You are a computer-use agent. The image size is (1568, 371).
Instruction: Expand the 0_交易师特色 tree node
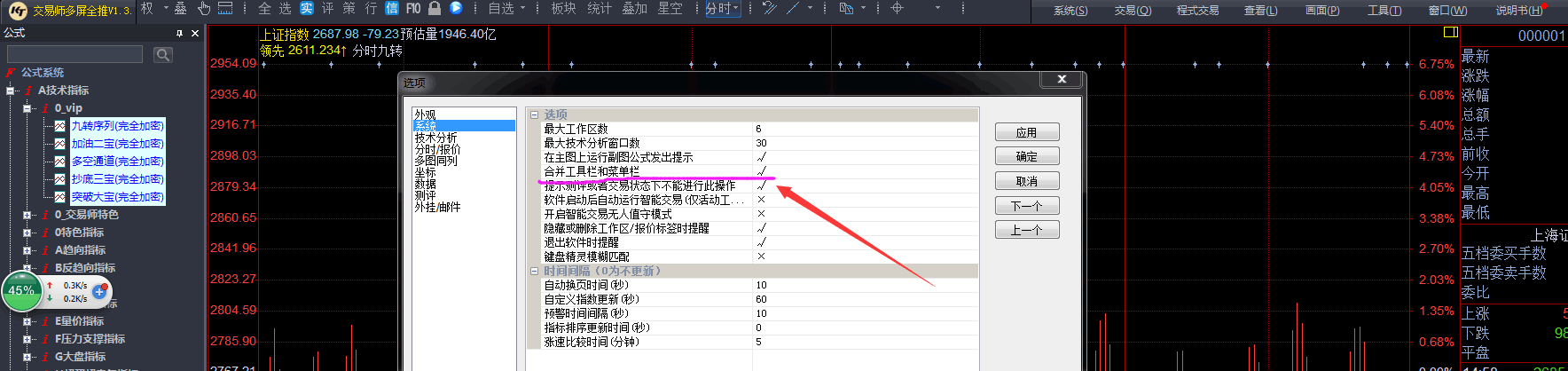click(x=27, y=215)
